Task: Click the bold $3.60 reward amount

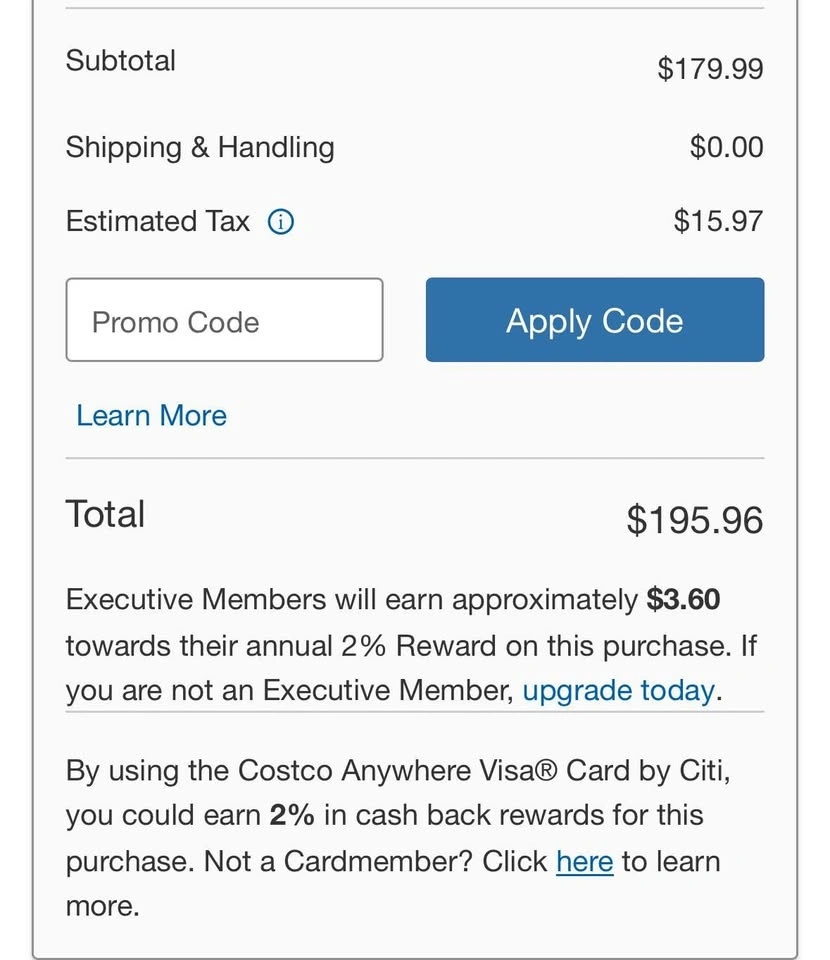Action: (x=683, y=599)
